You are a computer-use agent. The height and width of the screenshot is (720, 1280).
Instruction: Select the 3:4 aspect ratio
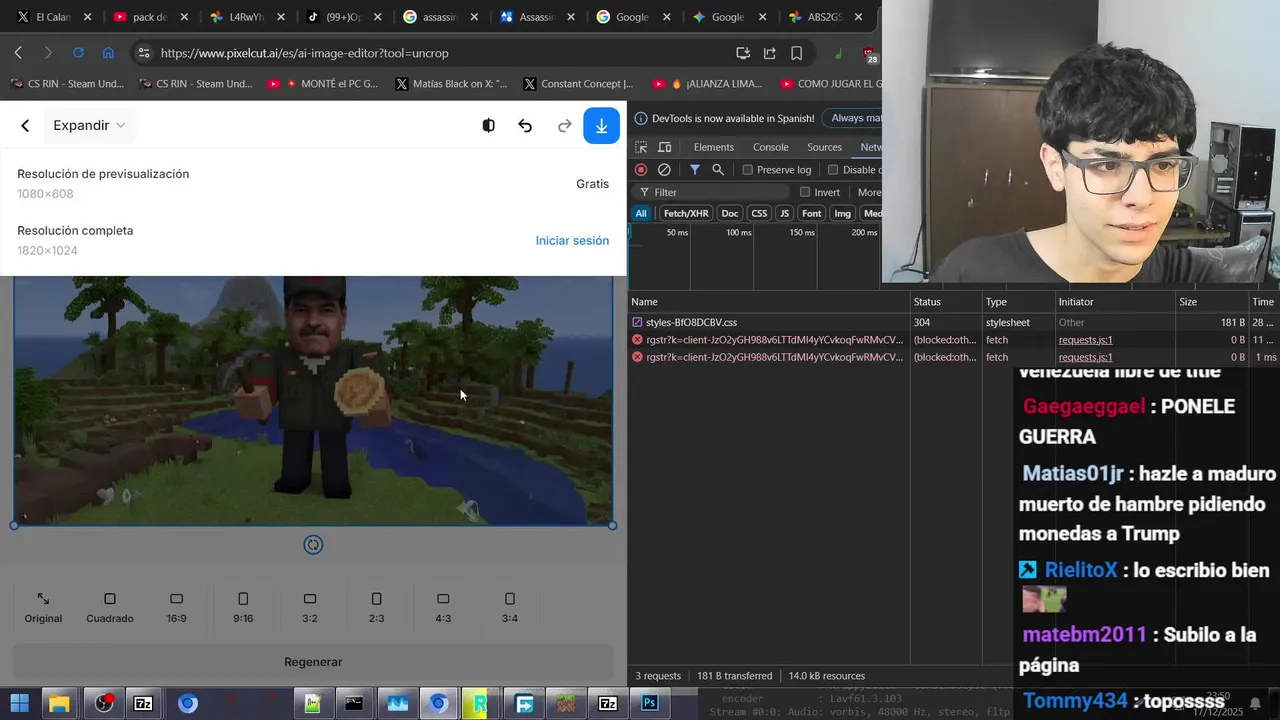510,608
